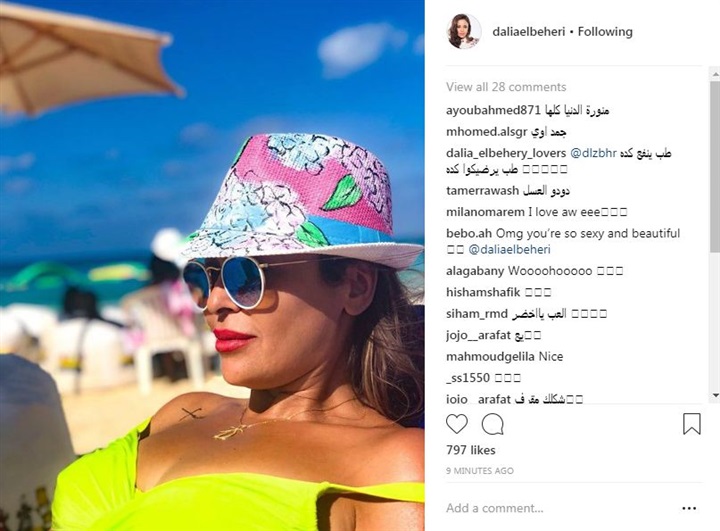
Task: Save the post with the bookmark icon
Action: pos(692,424)
